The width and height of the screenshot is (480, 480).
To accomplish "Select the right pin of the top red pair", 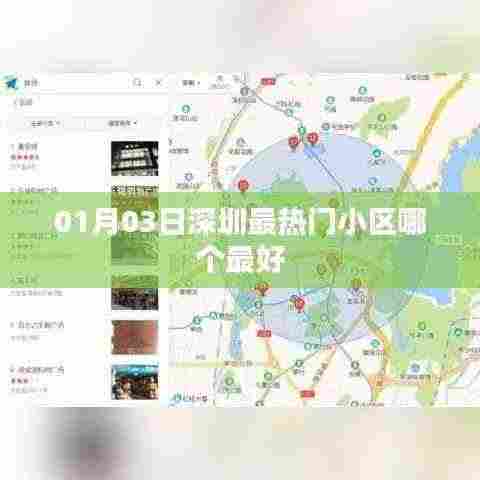I will point(313,137).
